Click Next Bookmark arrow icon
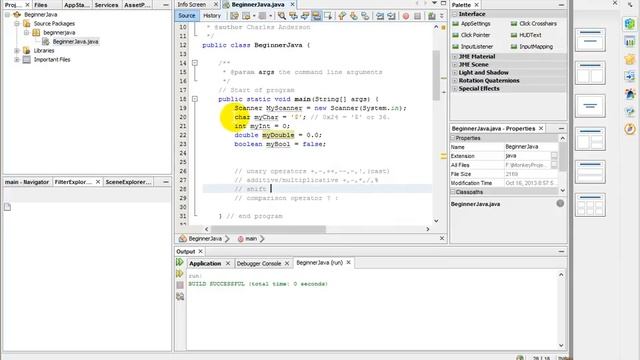 [x=353, y=16]
